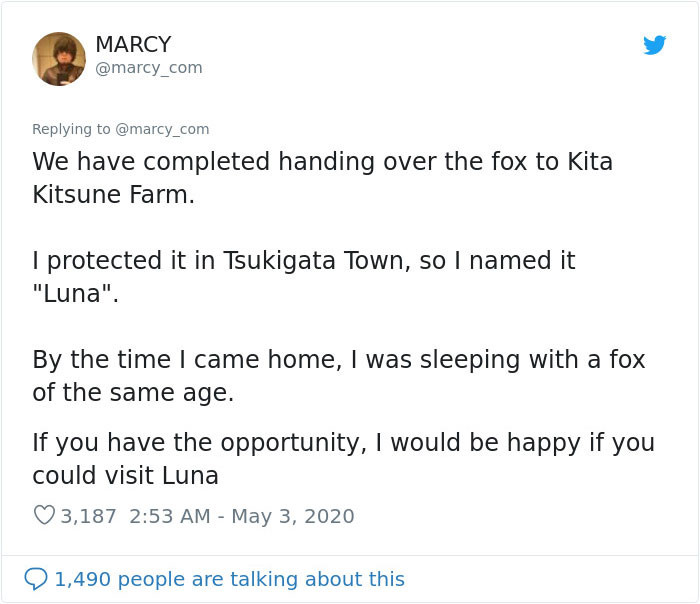Open MARCY's profile picture
Screen dimensions: 700x604
tap(59, 58)
